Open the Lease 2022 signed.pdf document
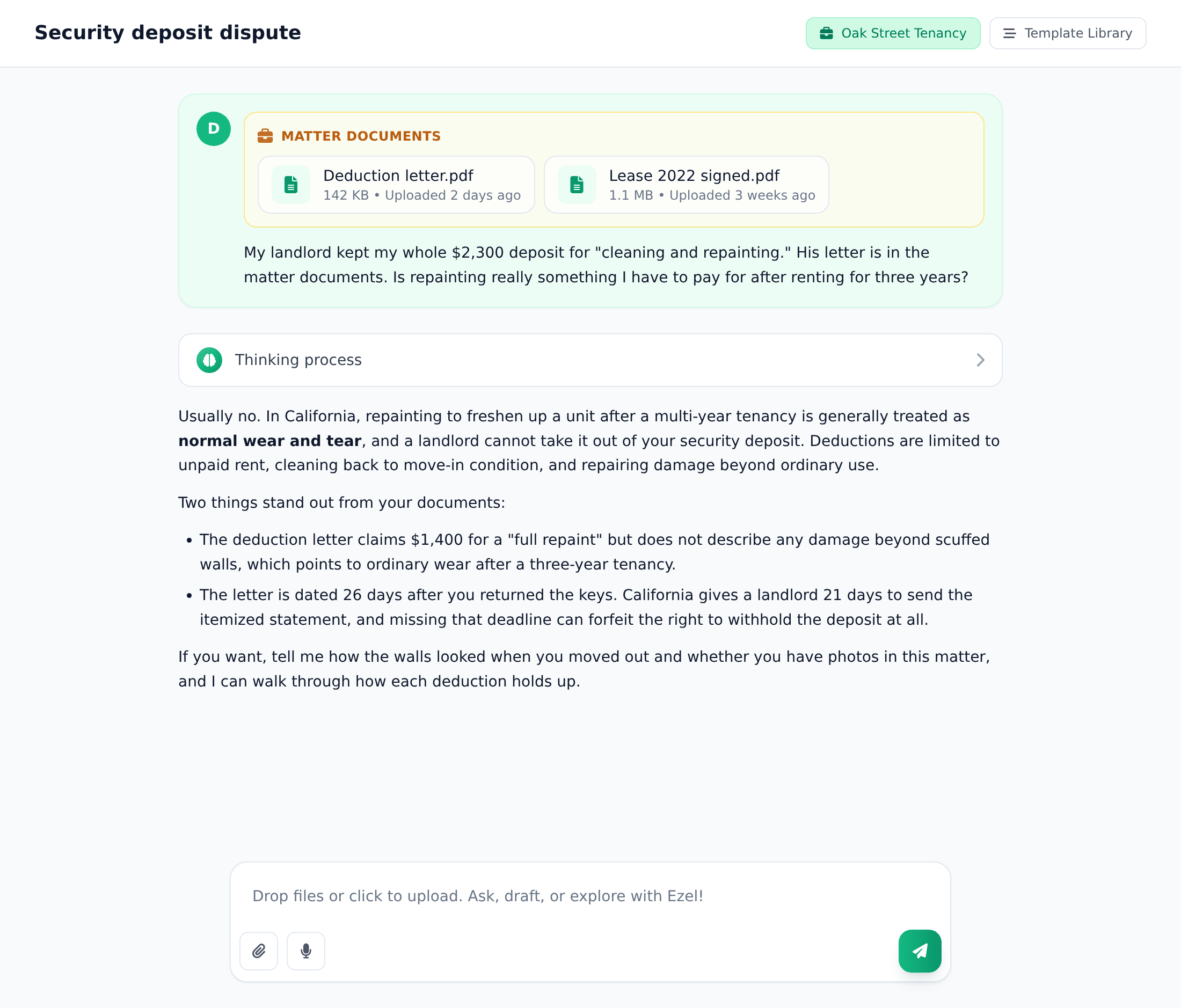This screenshot has width=1181, height=1008. click(x=686, y=185)
